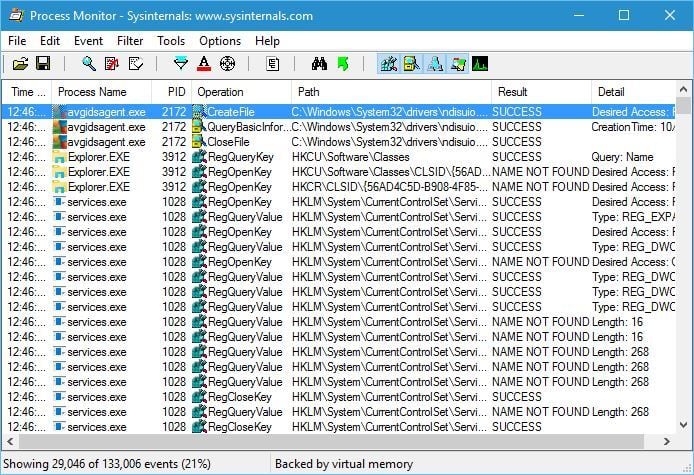
Task: Sort by the Time column header
Action: (x=27, y=92)
